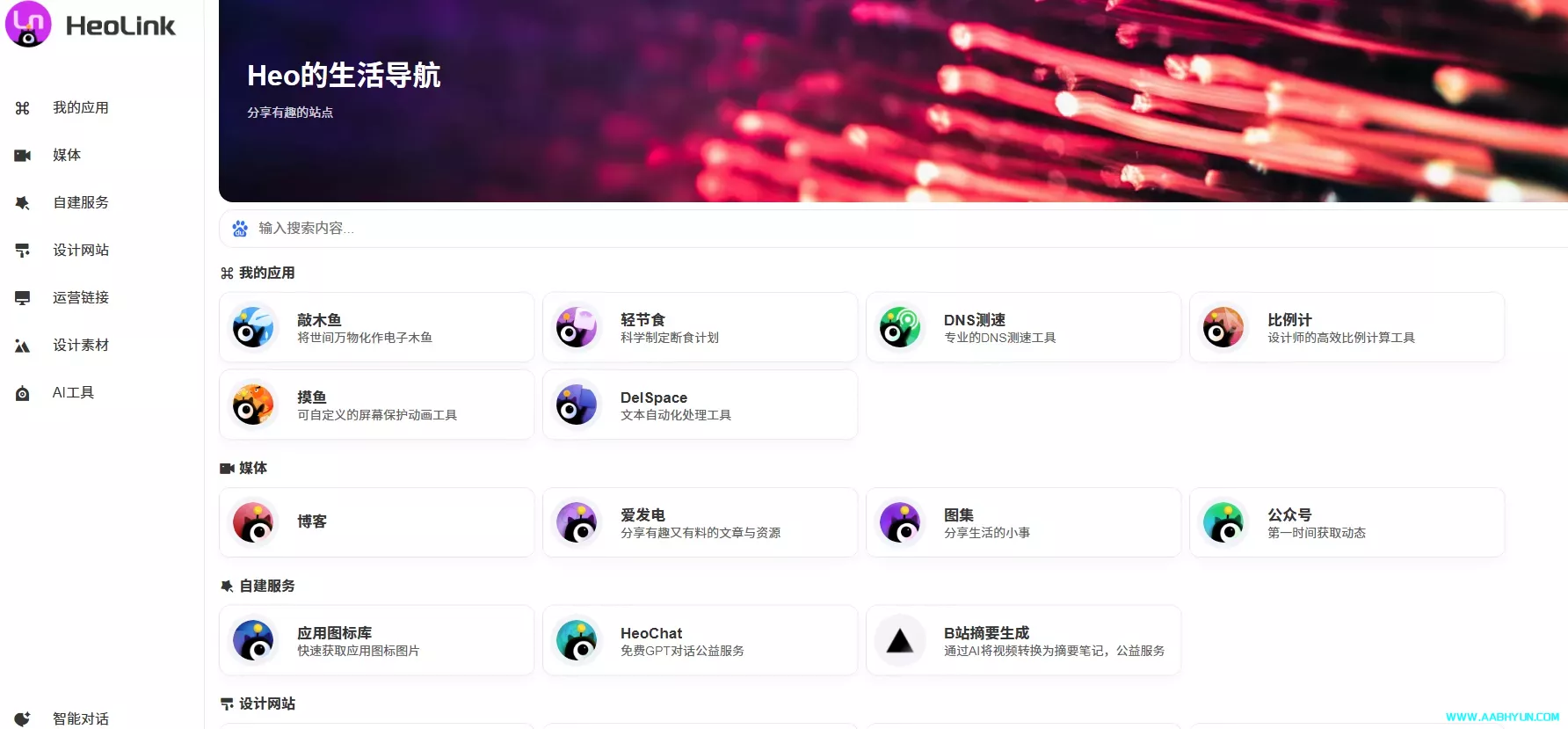The width and height of the screenshot is (1568, 729).
Task: Click the HeoChat app icon
Action: 577,641
